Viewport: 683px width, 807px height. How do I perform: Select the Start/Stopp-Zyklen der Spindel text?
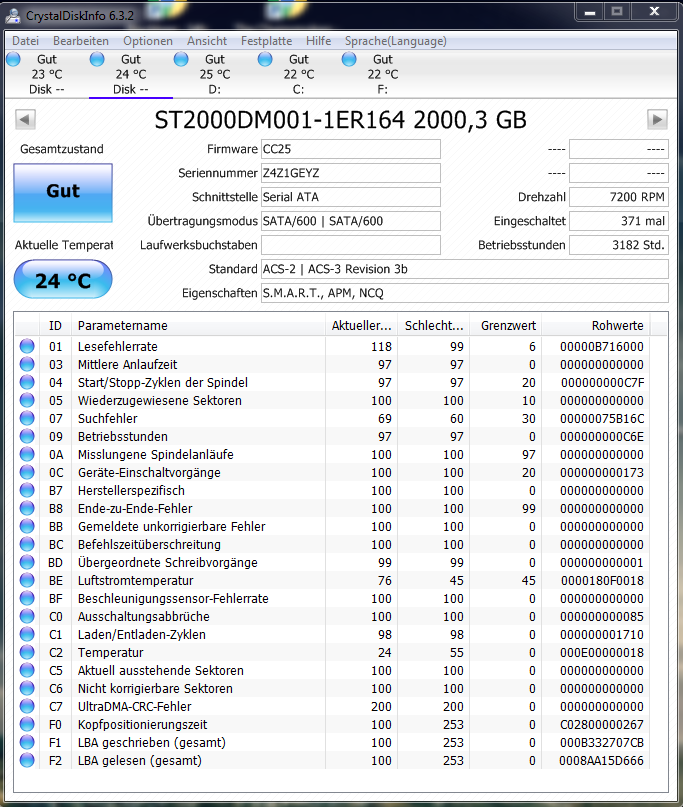163,382
